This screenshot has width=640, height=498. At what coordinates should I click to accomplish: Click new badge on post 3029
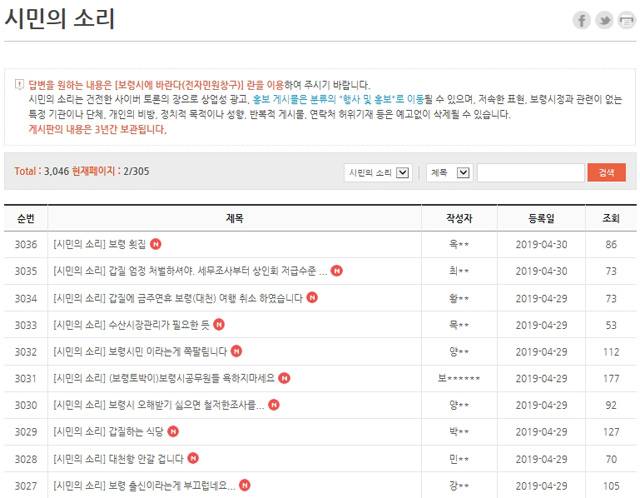pyautogui.click(x=173, y=431)
